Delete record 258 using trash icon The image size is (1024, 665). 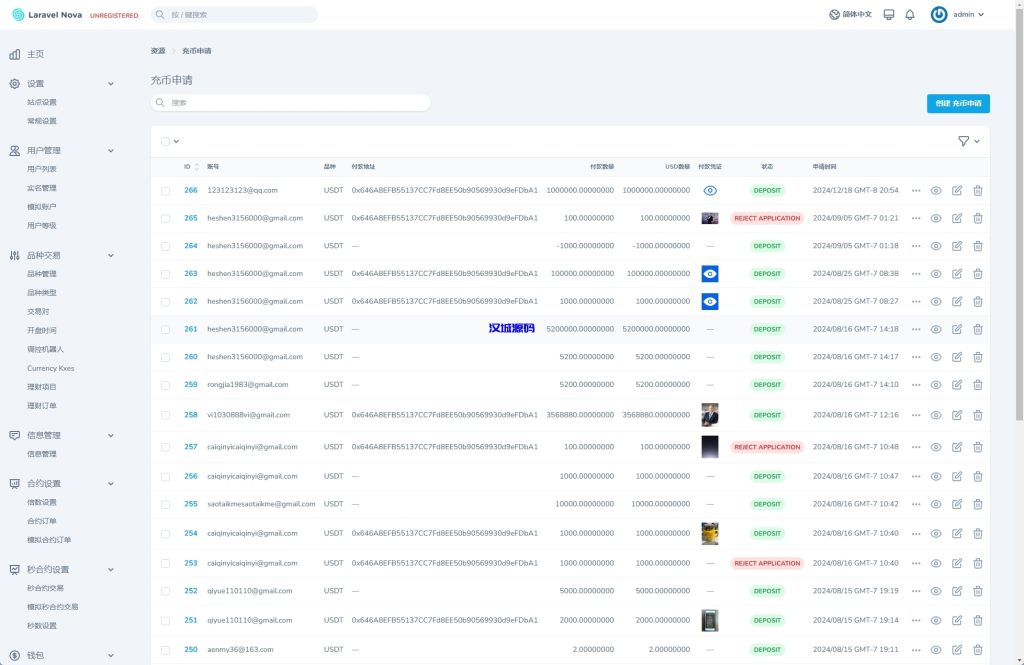[978, 415]
